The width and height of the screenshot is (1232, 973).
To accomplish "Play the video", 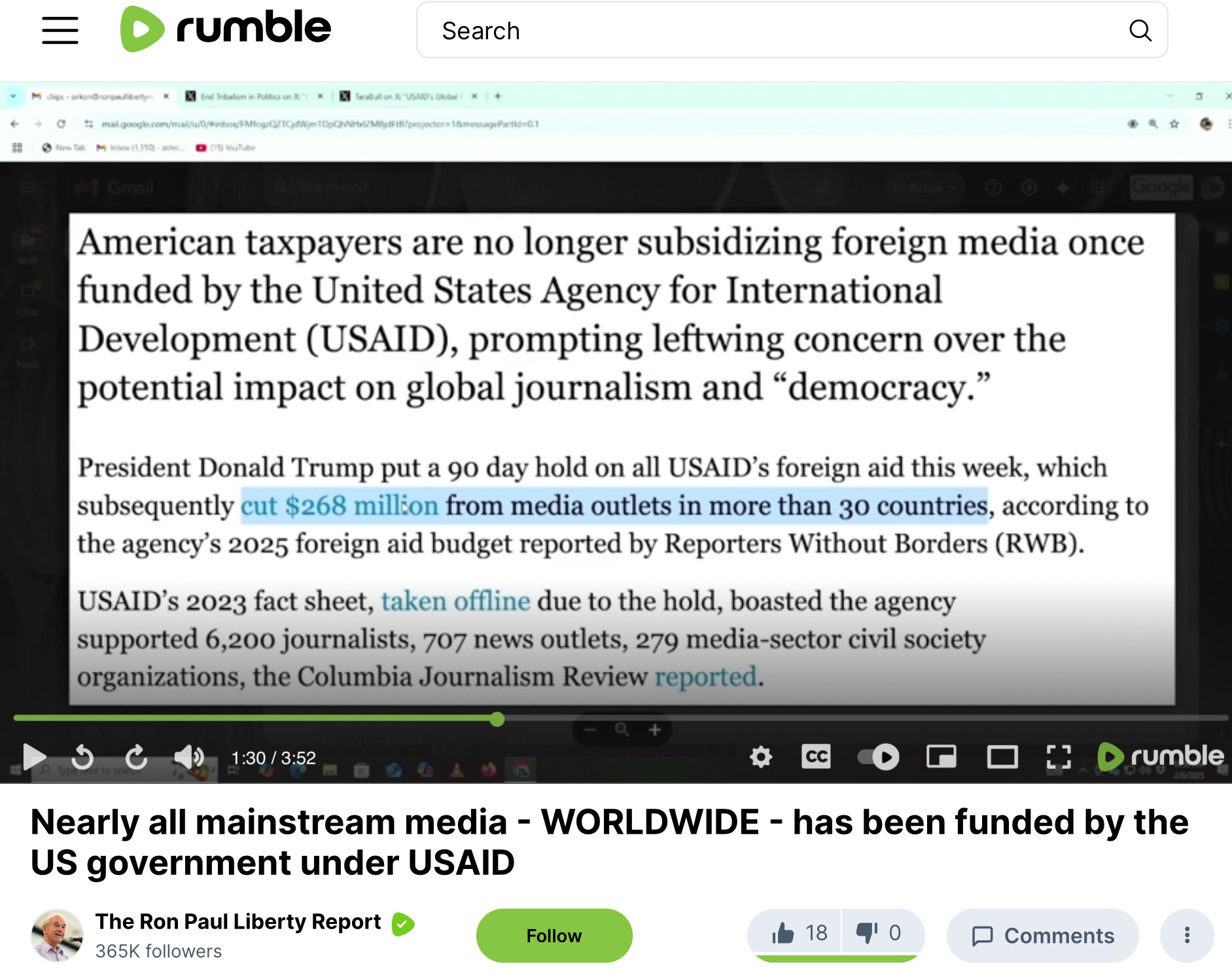I will pyautogui.click(x=34, y=757).
